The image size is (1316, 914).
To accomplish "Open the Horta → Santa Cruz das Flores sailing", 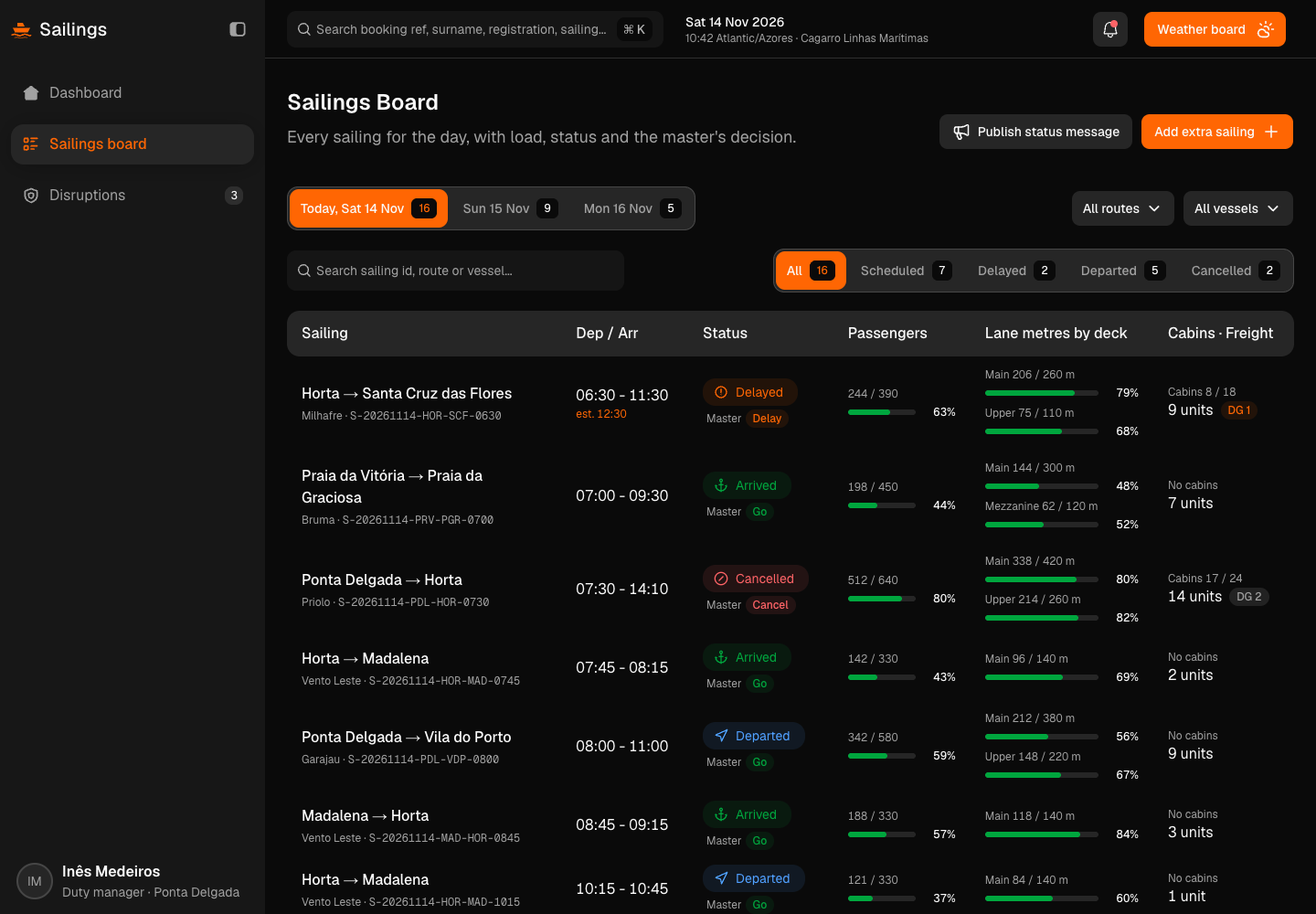I will tap(407, 393).
